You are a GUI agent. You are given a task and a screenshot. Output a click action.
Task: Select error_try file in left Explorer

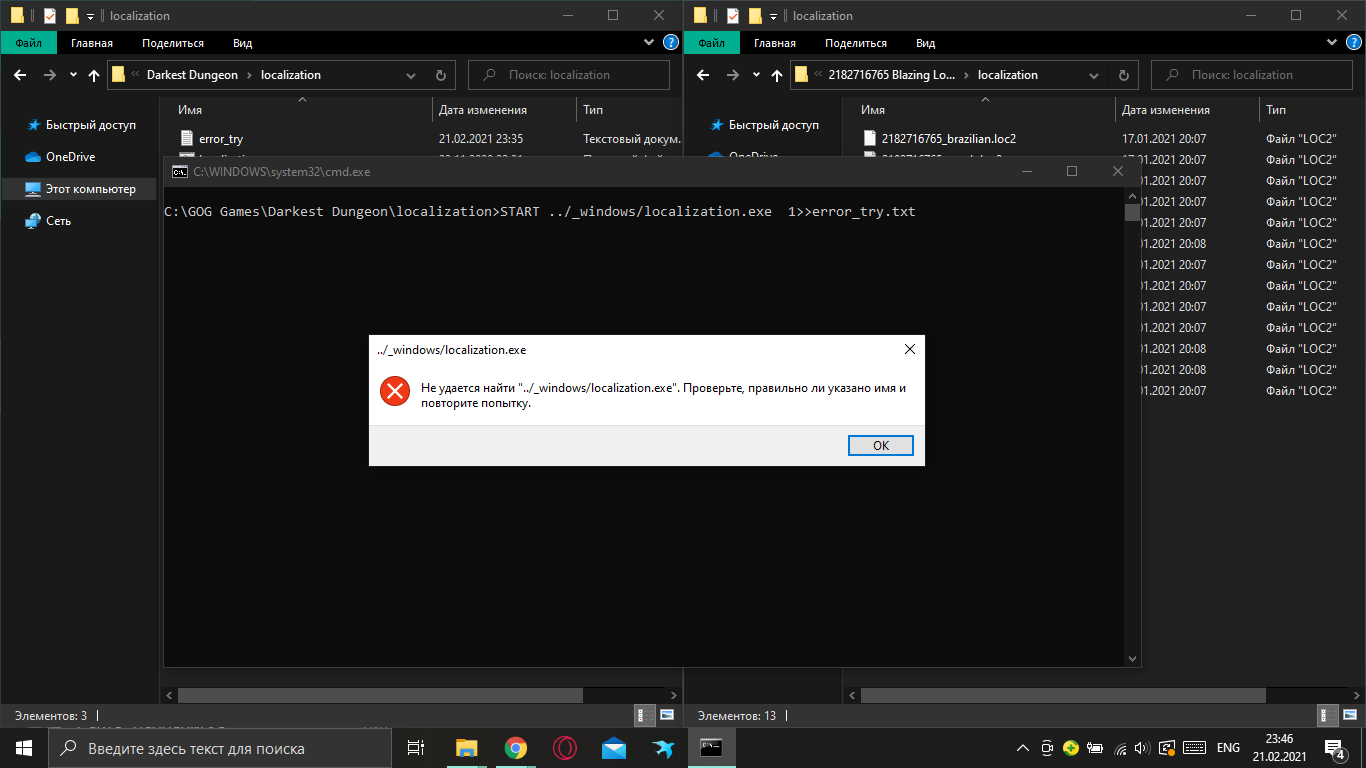221,139
